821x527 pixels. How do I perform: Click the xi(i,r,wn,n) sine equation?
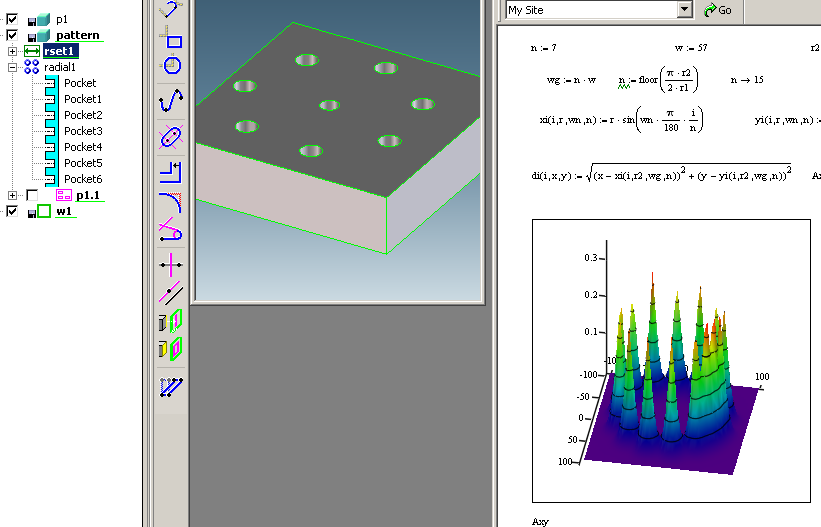tap(621, 120)
